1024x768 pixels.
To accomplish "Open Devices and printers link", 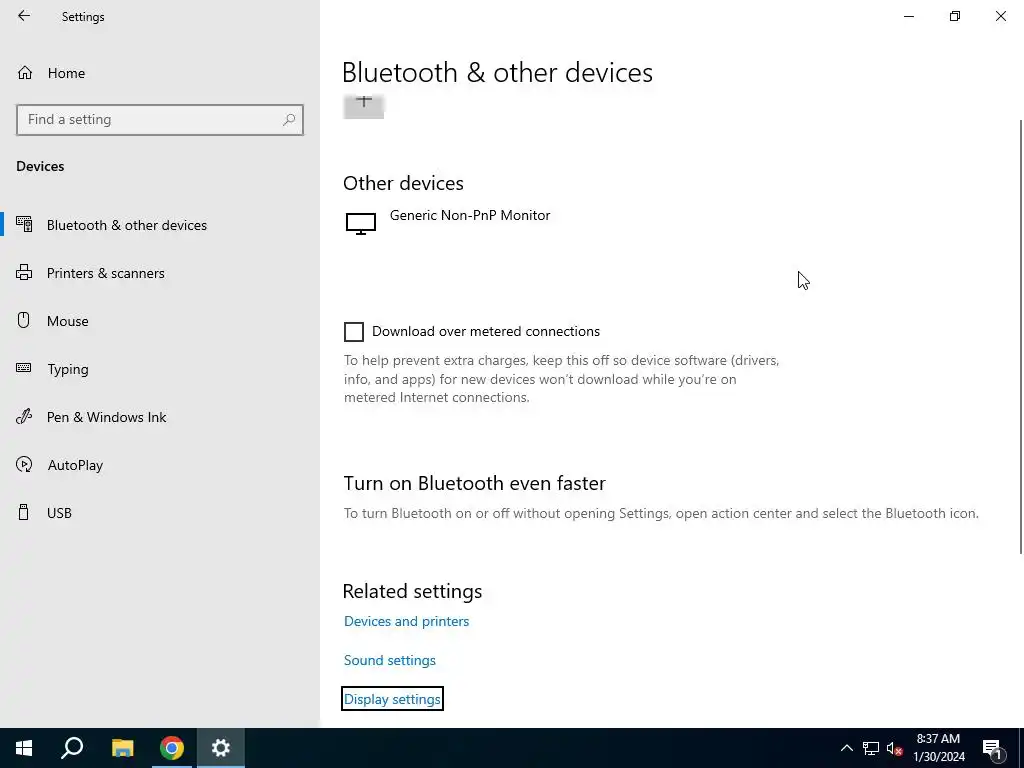I will pyautogui.click(x=406, y=621).
